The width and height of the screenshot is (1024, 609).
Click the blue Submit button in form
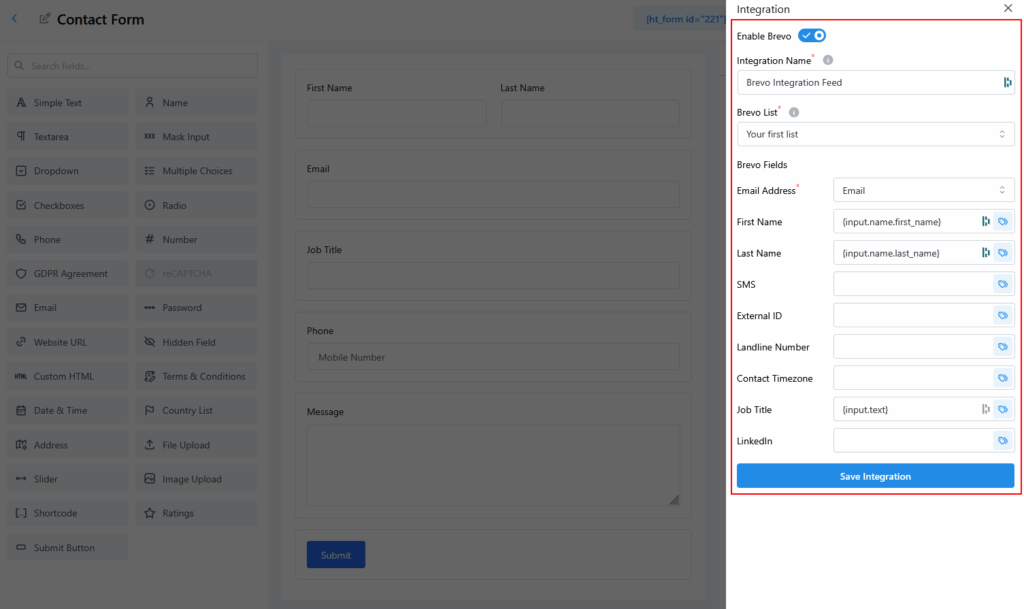point(336,555)
